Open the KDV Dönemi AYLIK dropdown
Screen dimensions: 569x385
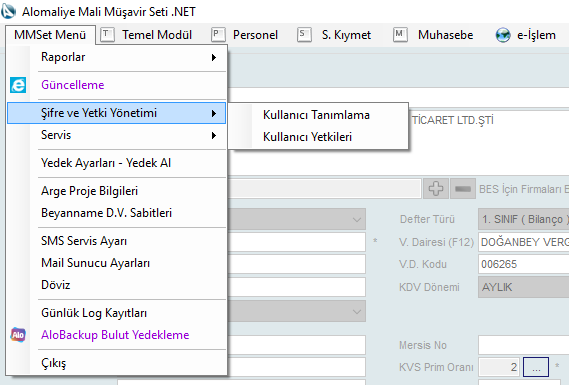click(524, 287)
